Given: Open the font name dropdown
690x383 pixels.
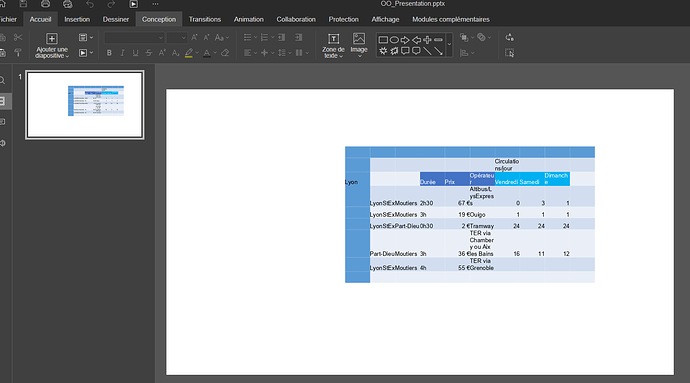Looking at the screenshot, I should click(x=134, y=38).
